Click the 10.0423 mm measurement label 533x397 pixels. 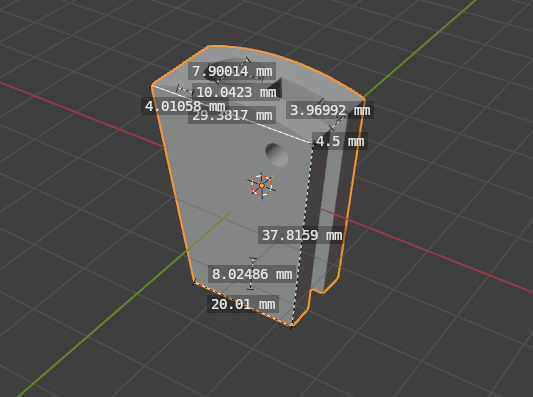pos(236,92)
